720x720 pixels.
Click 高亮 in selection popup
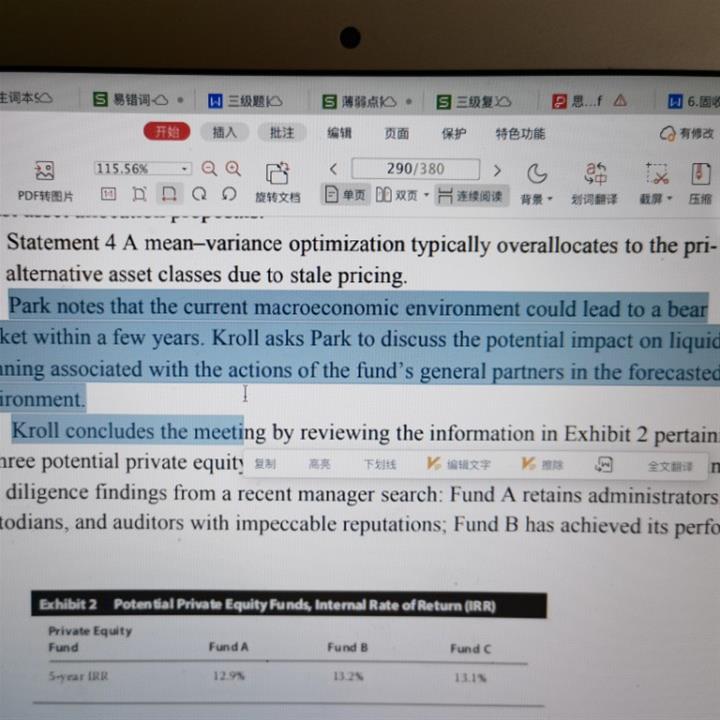pos(320,464)
